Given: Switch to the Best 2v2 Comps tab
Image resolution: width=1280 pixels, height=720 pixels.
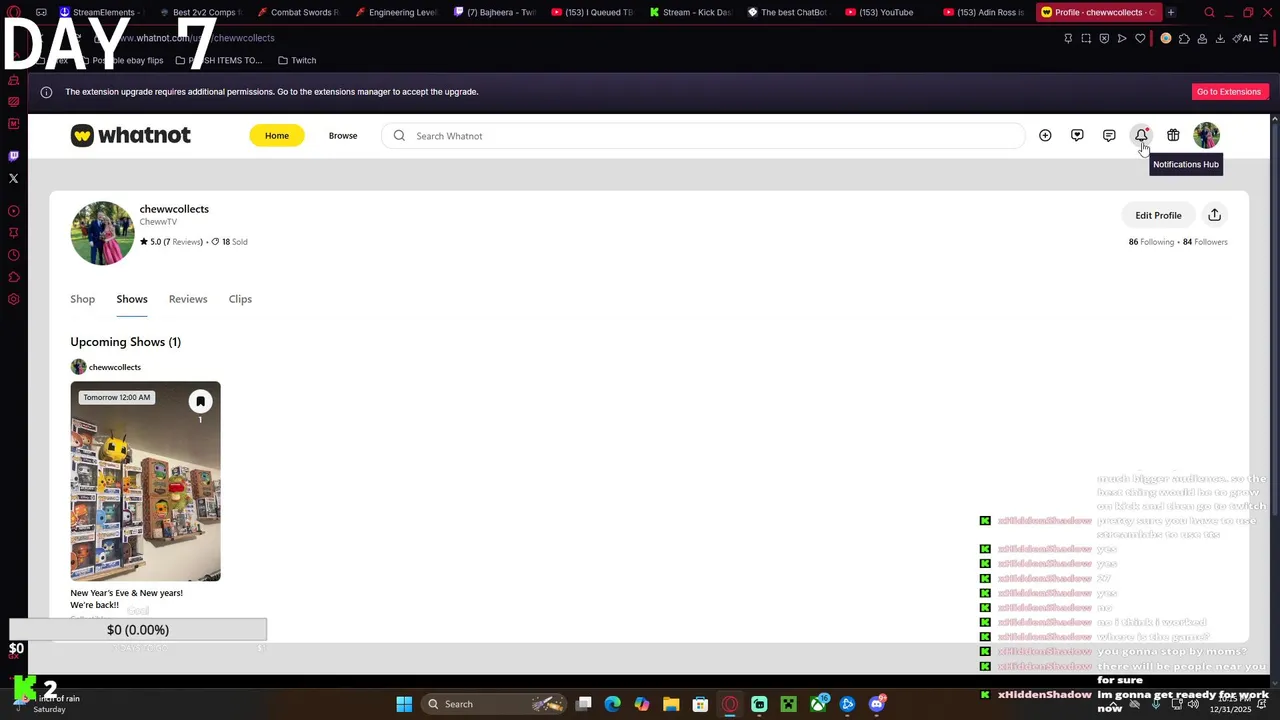Looking at the screenshot, I should (x=200, y=12).
